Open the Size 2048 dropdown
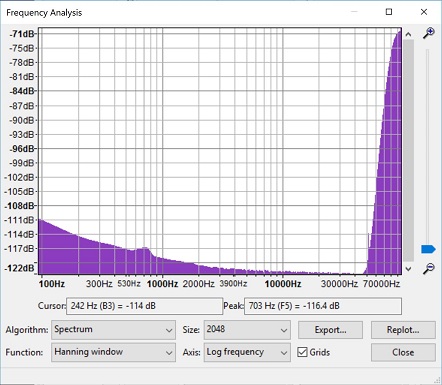The height and width of the screenshot is (385, 442). coord(247,330)
